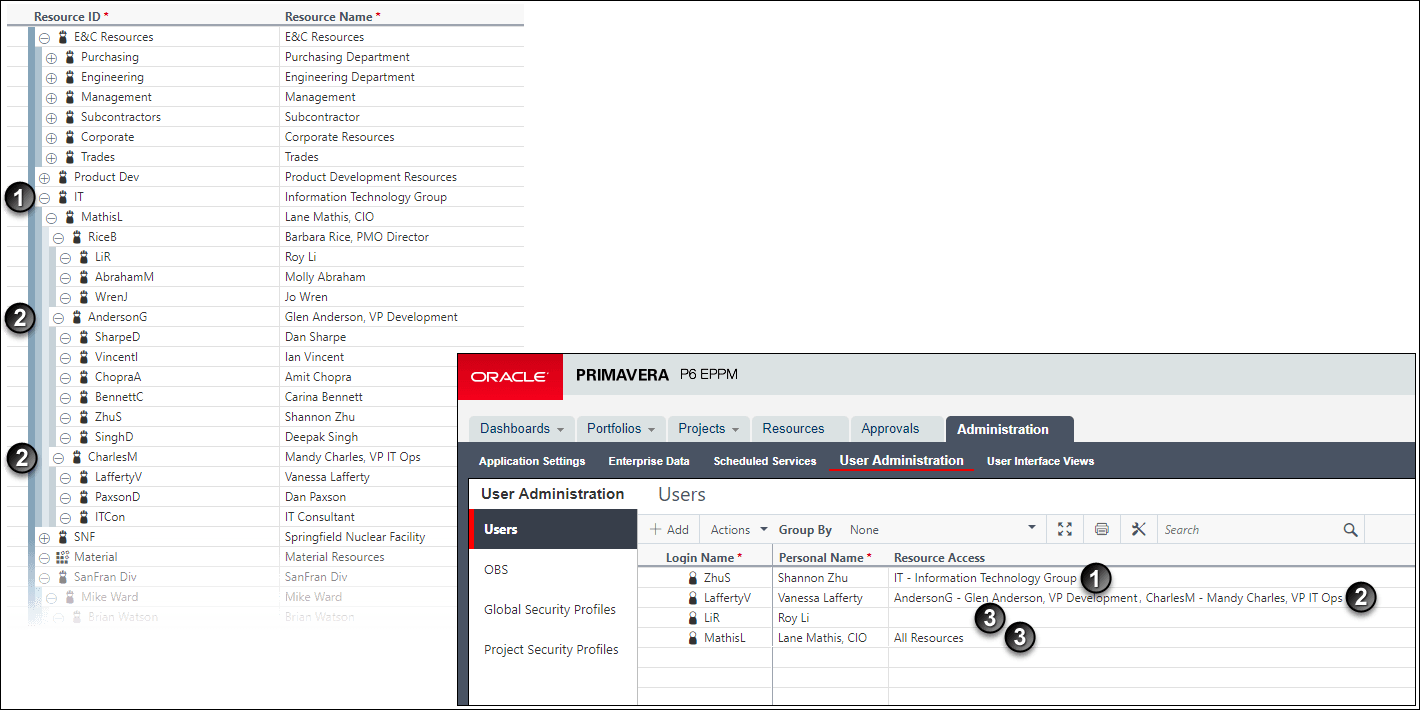Click the Oracle logo
The width and height of the screenshot is (1420, 710).
click(510, 376)
